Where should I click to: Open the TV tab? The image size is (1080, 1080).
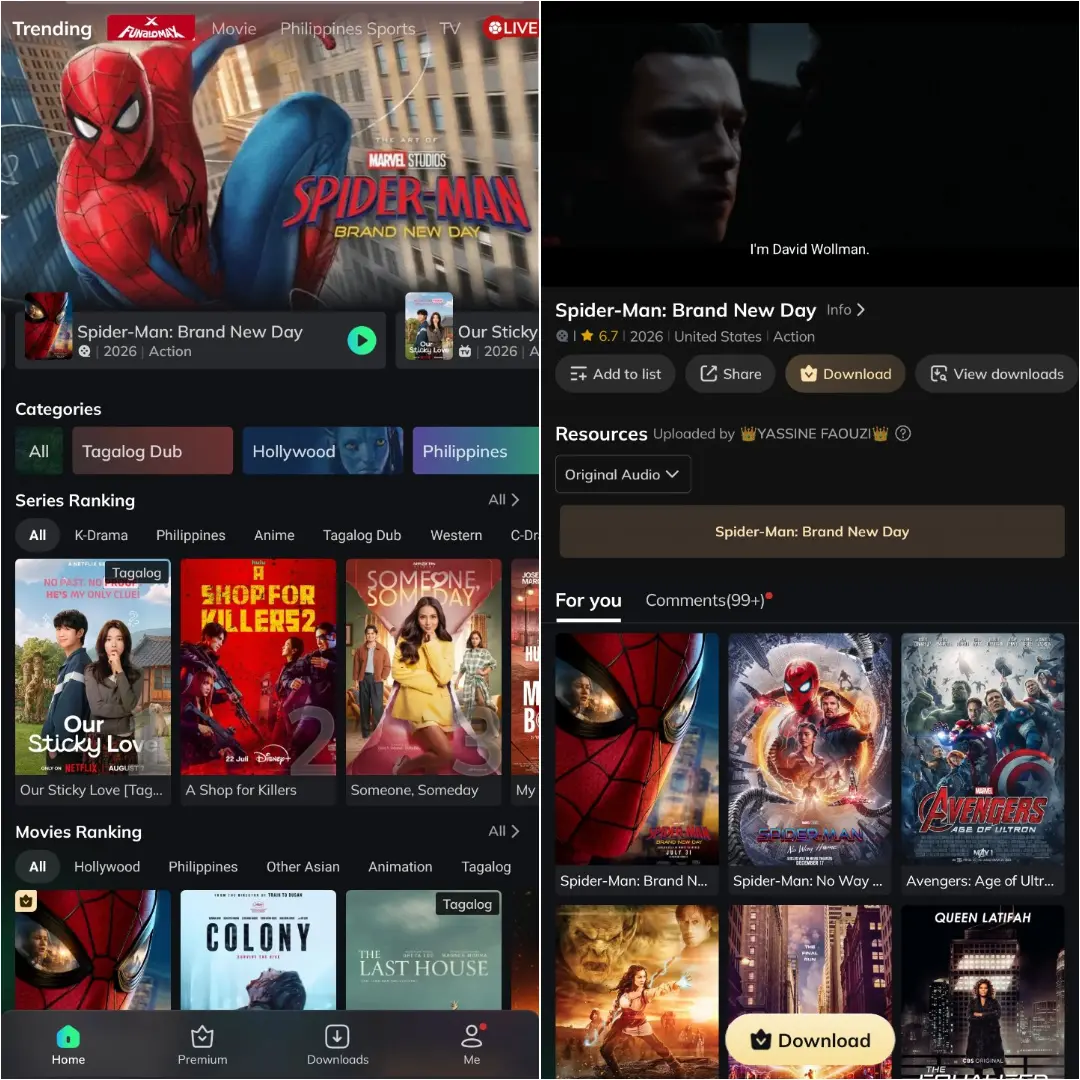pos(449,29)
